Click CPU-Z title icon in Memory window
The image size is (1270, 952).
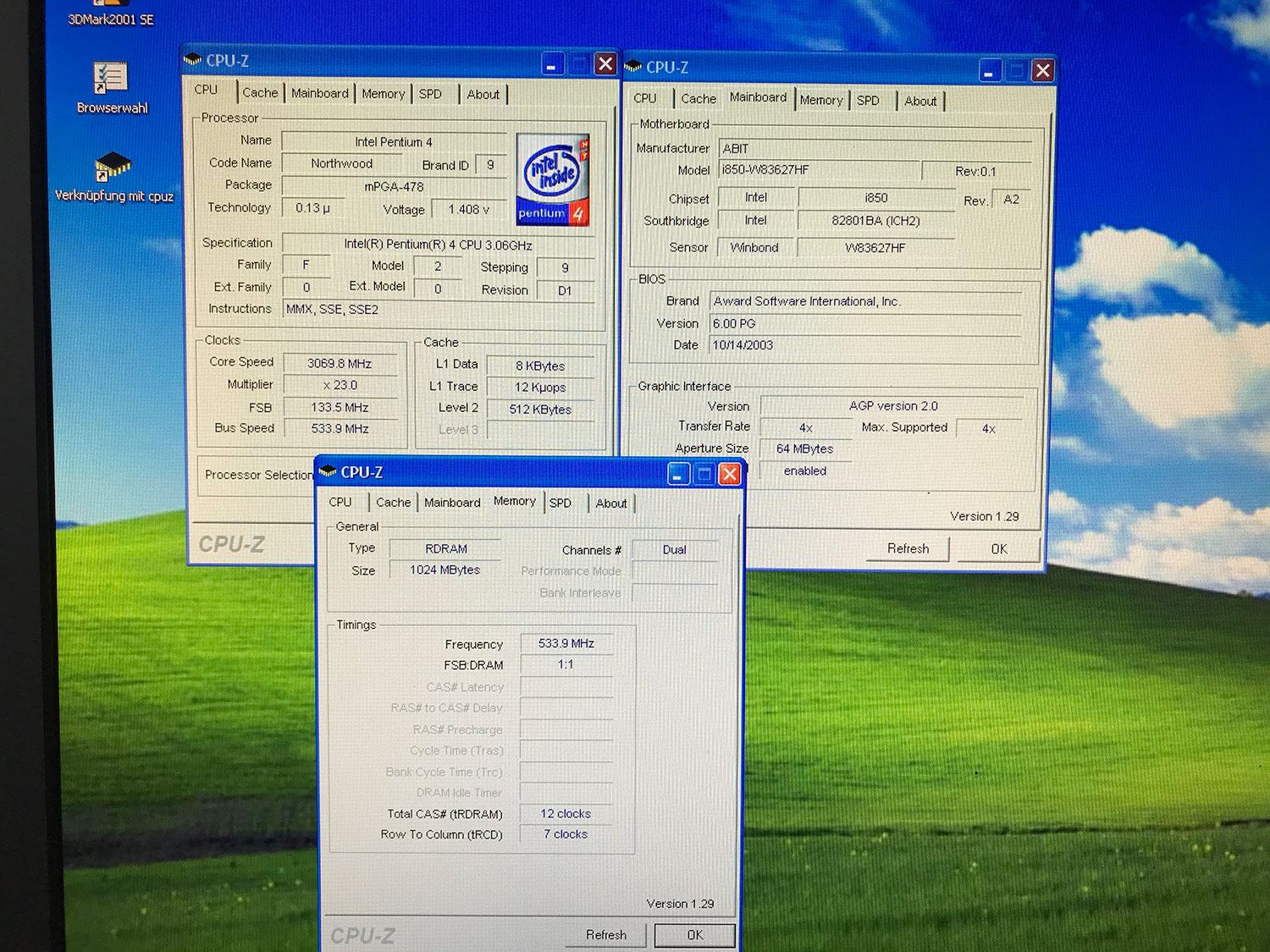pos(329,471)
